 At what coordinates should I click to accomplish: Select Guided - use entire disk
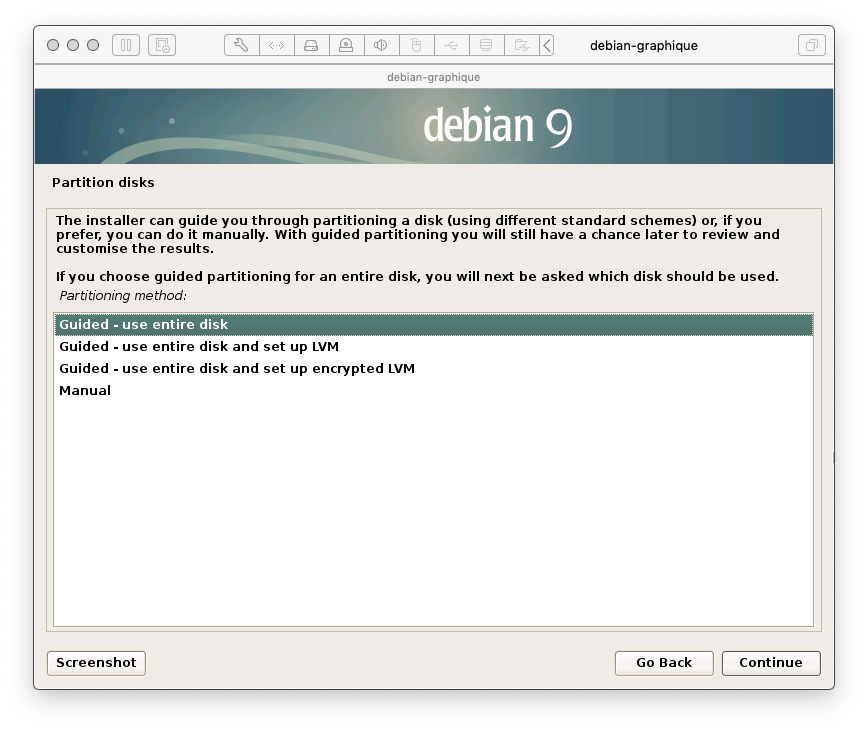tap(433, 325)
